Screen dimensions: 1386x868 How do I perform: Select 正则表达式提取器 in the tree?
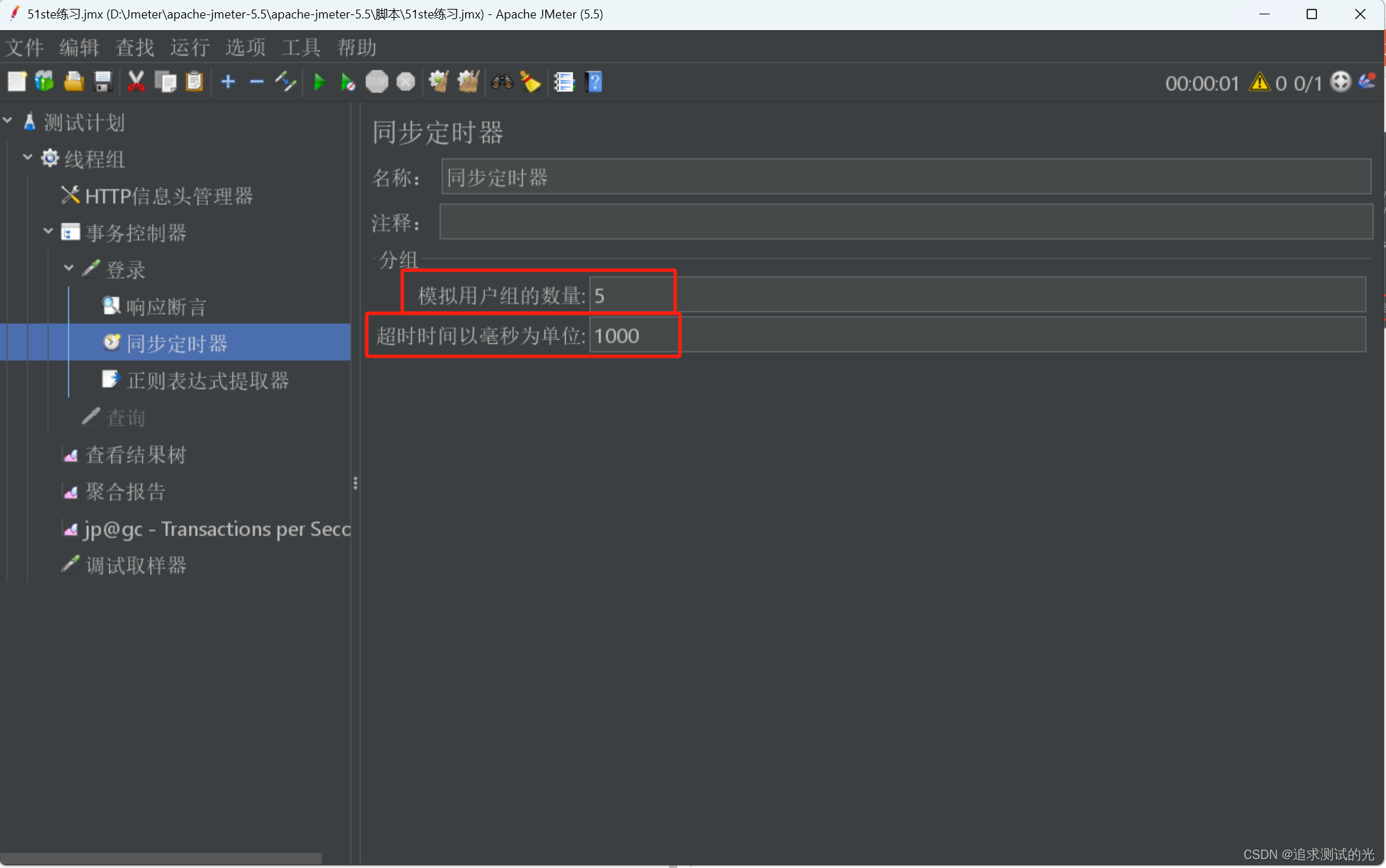pos(208,380)
